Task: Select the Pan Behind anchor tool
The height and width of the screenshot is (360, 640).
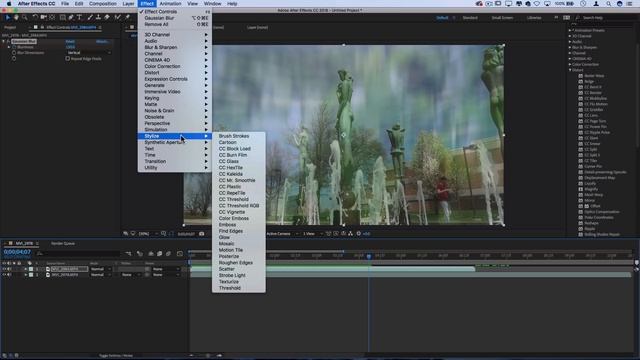Action: [x=52, y=18]
